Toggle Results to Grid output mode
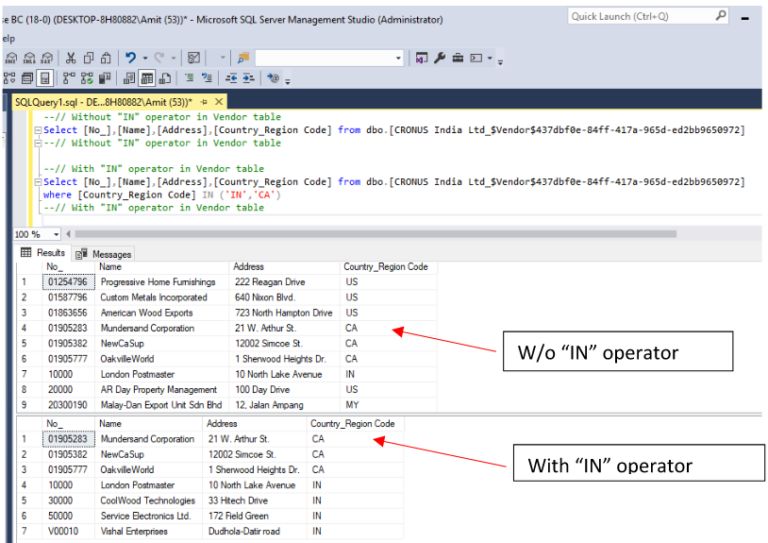Image resolution: width=768 pixels, height=543 pixels. (x=147, y=78)
